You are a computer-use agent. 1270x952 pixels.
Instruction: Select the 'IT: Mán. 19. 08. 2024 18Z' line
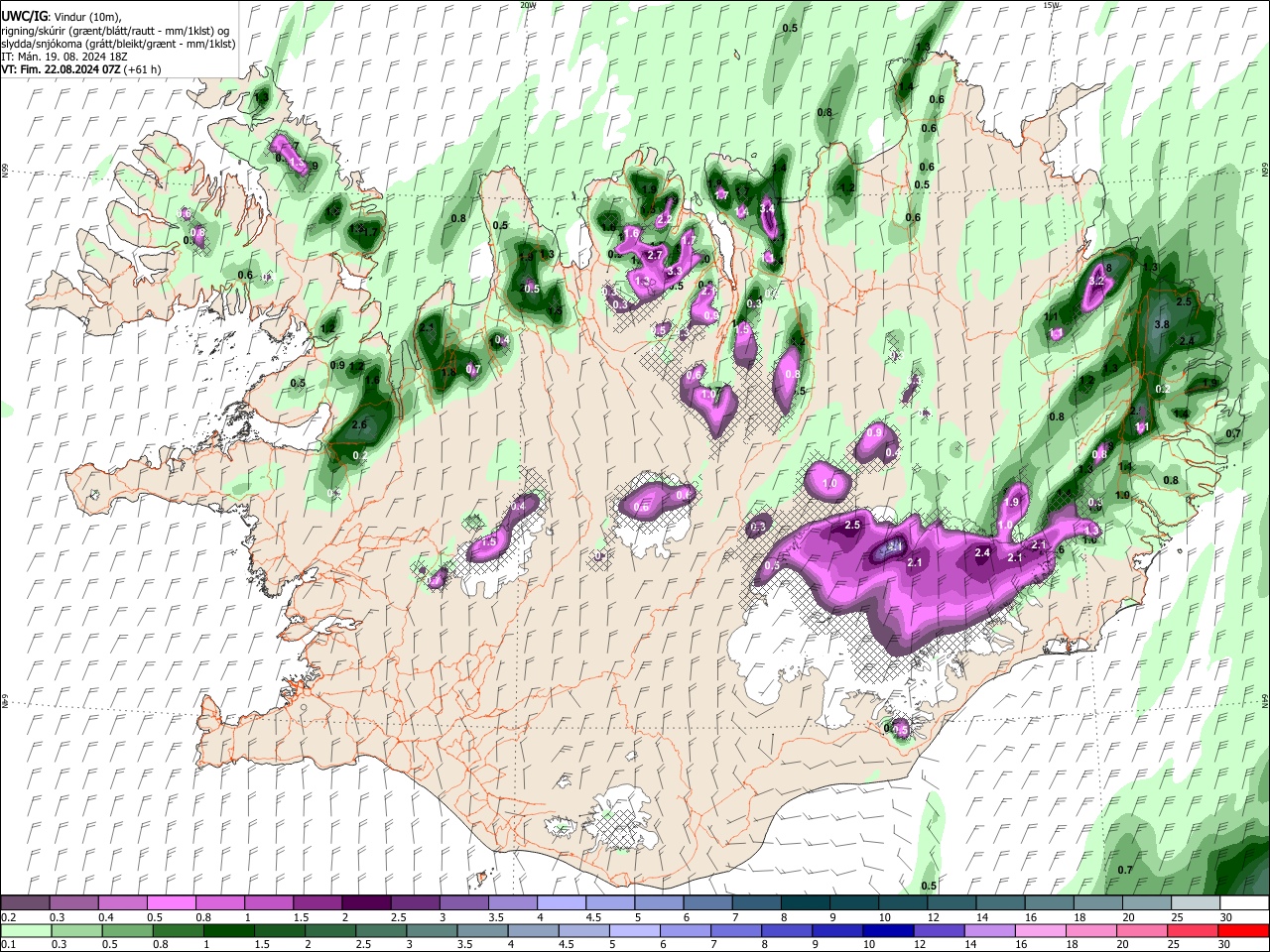(x=64, y=57)
